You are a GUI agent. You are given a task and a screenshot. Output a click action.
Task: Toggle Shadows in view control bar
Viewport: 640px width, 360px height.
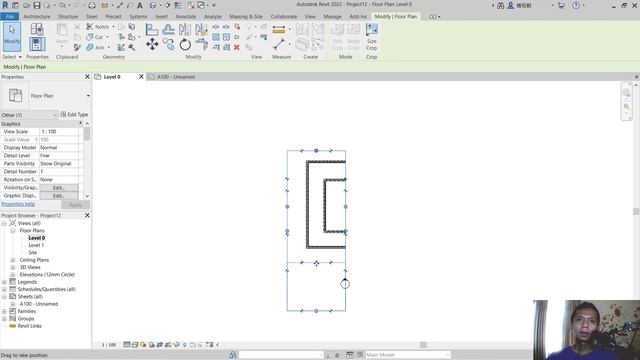click(152, 345)
